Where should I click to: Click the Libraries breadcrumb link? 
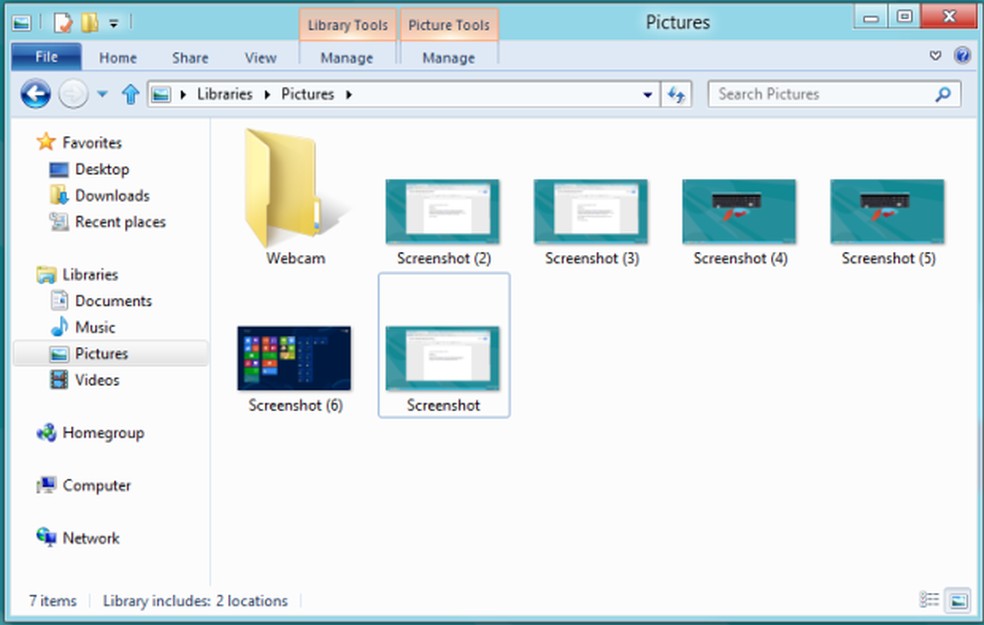[225, 93]
